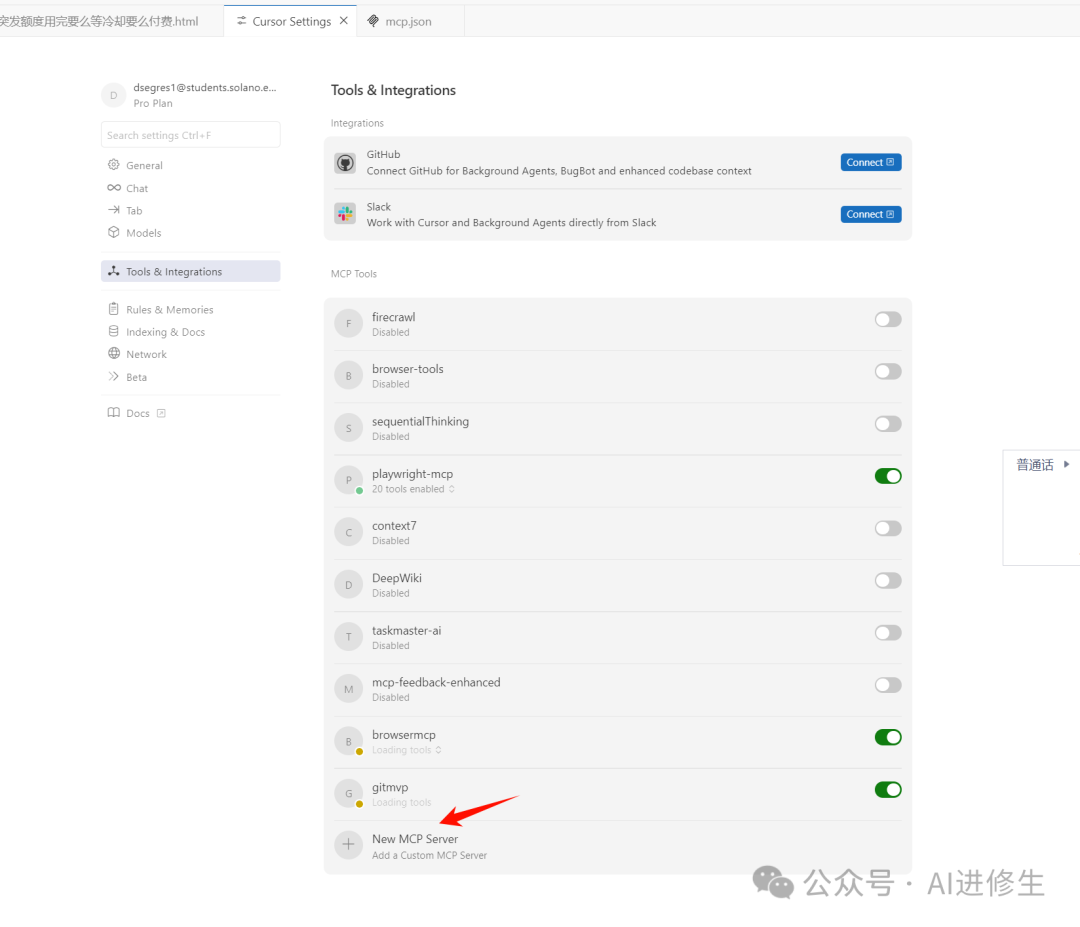The image size is (1080, 927).
Task: Click the Docs book icon
Action: [x=114, y=413]
